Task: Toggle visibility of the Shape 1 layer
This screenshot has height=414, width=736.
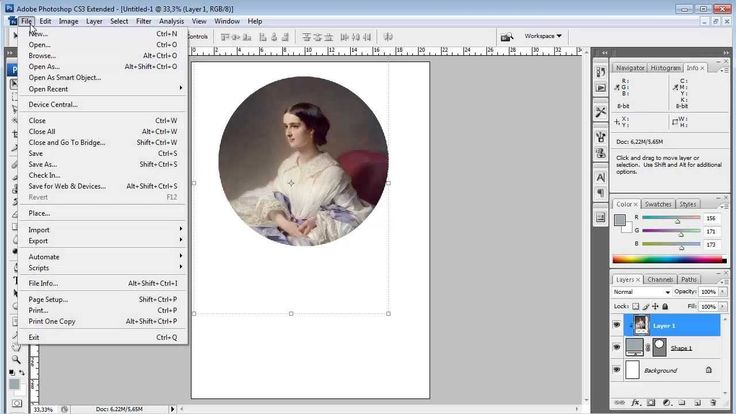Action: (x=617, y=347)
